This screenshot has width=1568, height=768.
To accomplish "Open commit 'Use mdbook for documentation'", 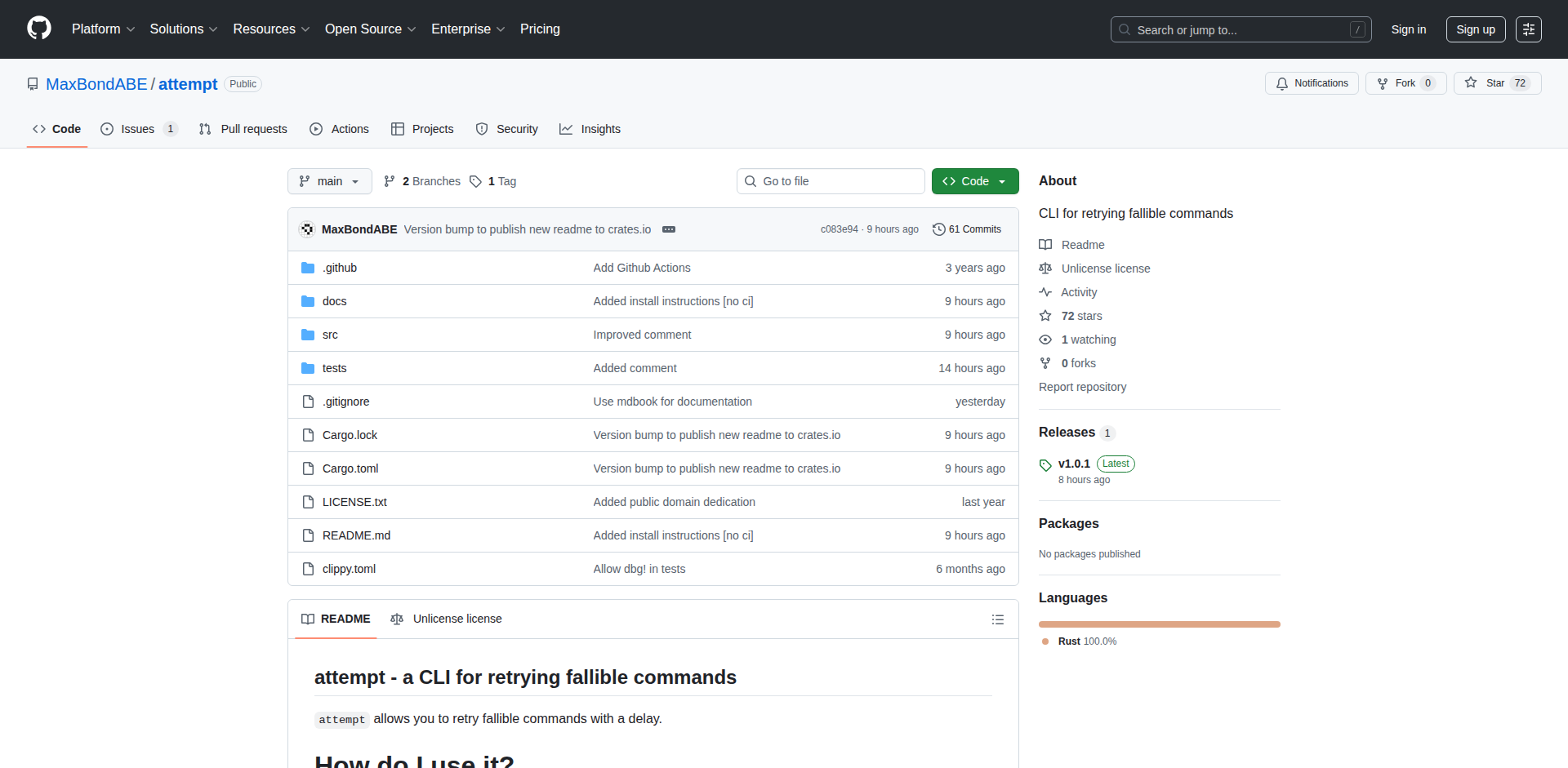I will (x=672, y=402).
